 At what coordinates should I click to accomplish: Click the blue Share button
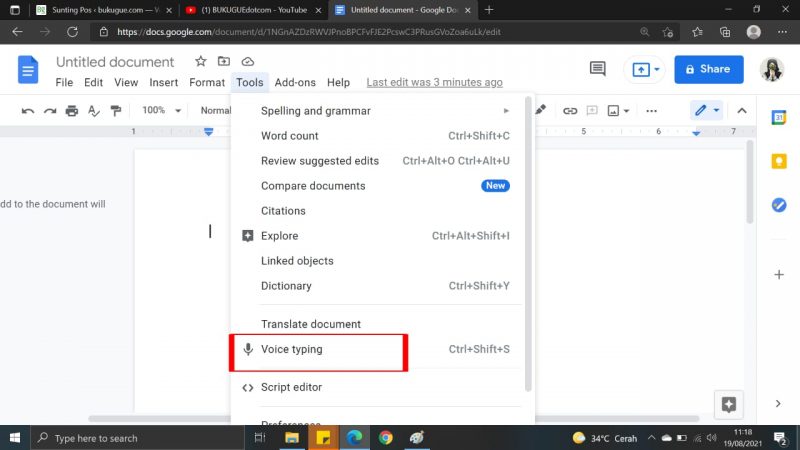709,69
